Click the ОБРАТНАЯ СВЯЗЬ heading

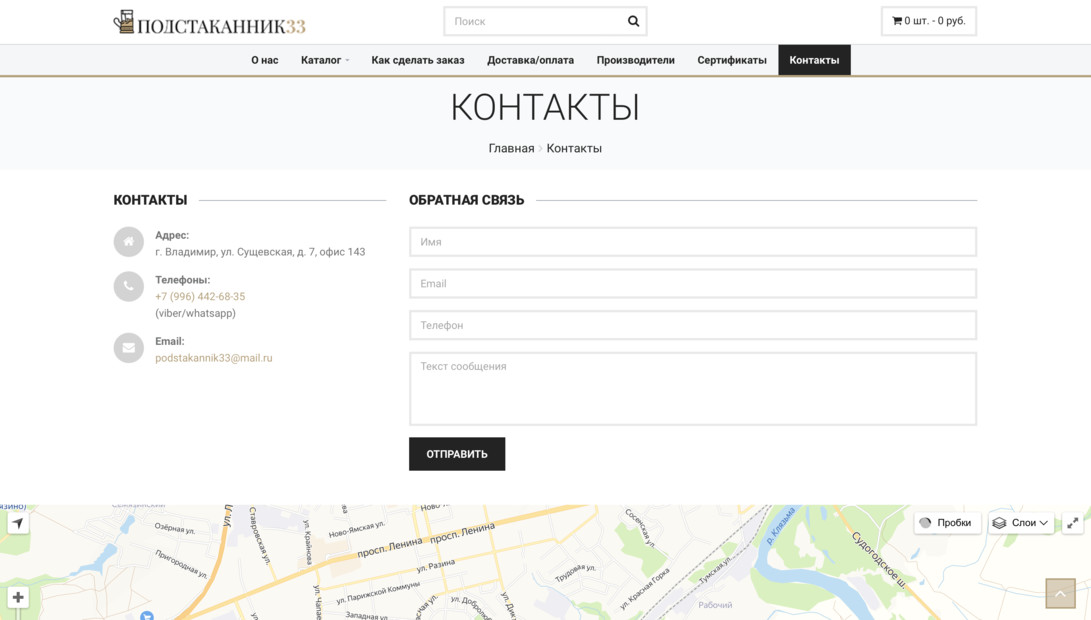point(466,200)
